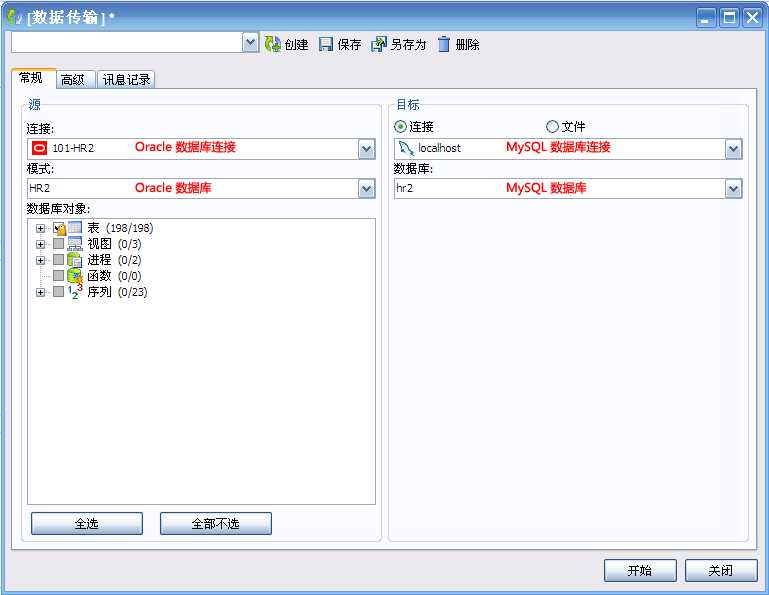Click the 关闭 button
This screenshot has width=769, height=595.
point(721,570)
